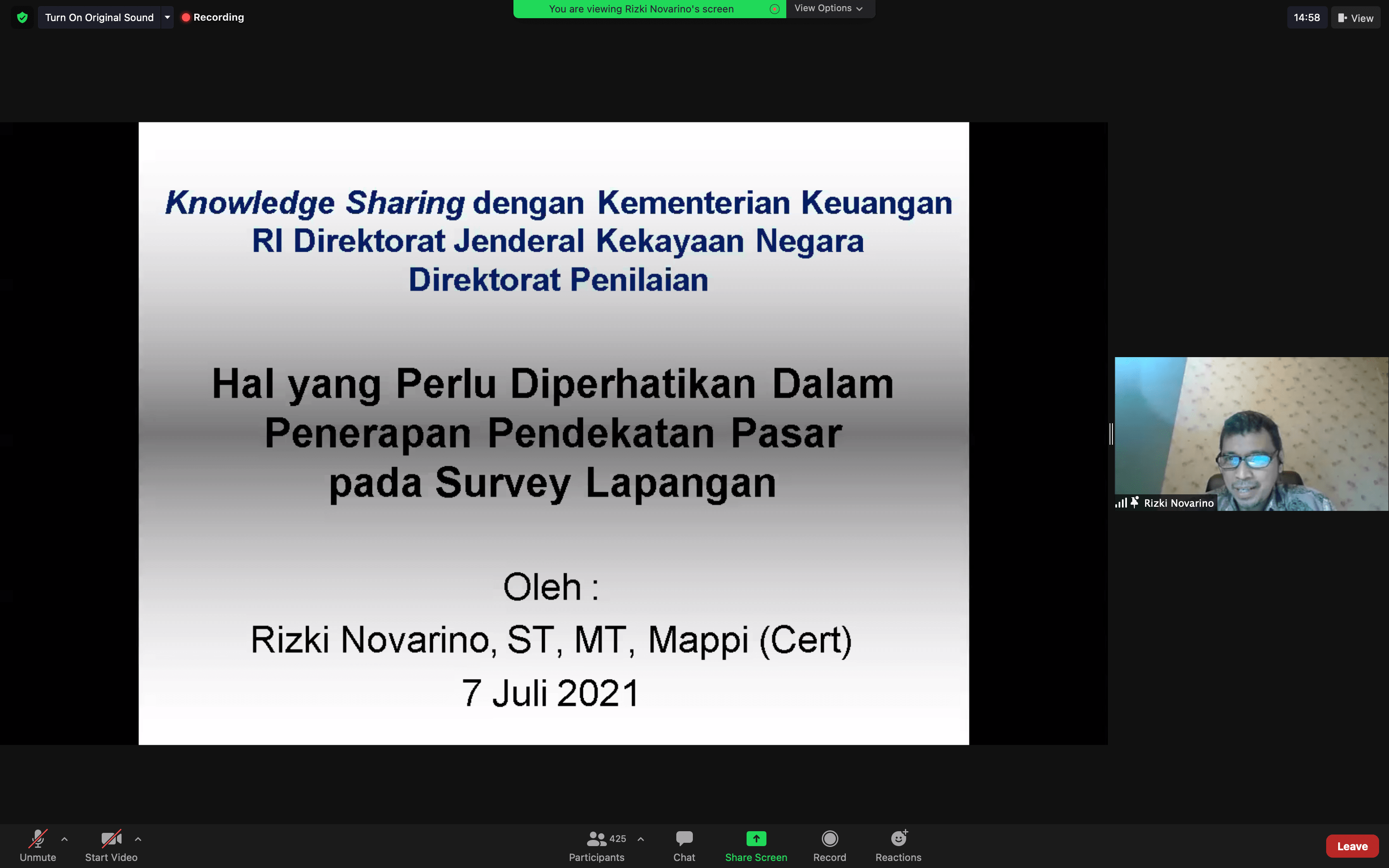The image size is (1389, 868).
Task: Click the Reactions smiley icon
Action: coord(898,839)
